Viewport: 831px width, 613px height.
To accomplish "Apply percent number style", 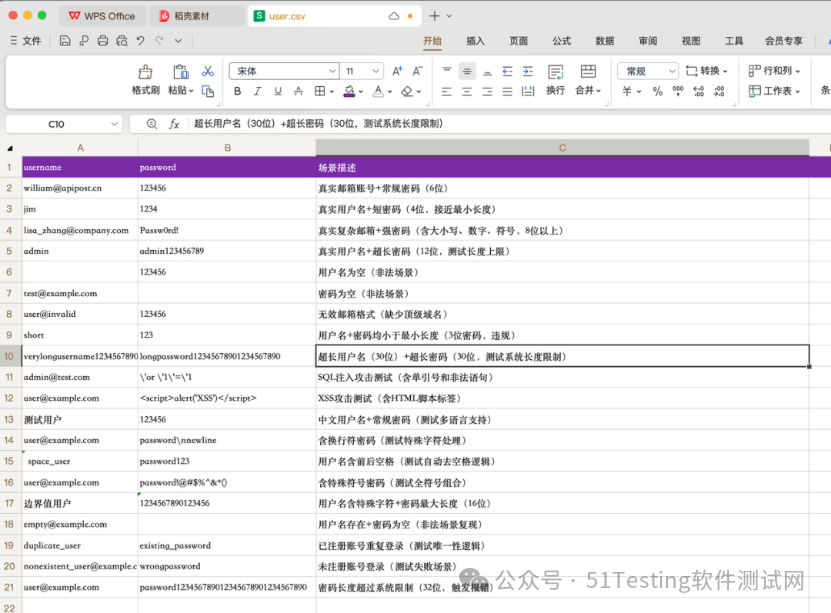I will pyautogui.click(x=657, y=90).
